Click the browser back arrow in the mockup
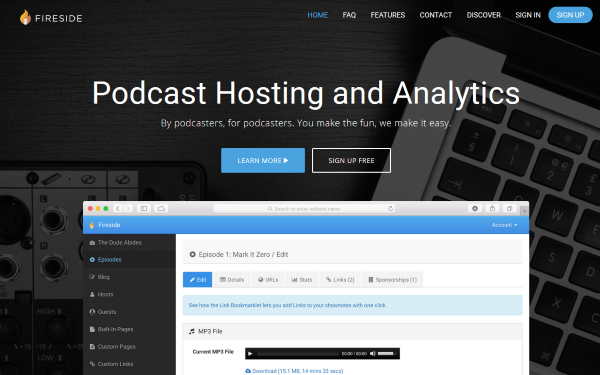 tap(118, 209)
